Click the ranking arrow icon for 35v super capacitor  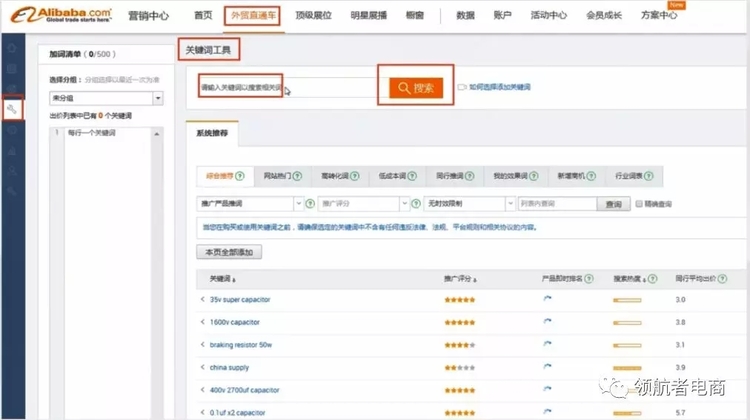547,299
